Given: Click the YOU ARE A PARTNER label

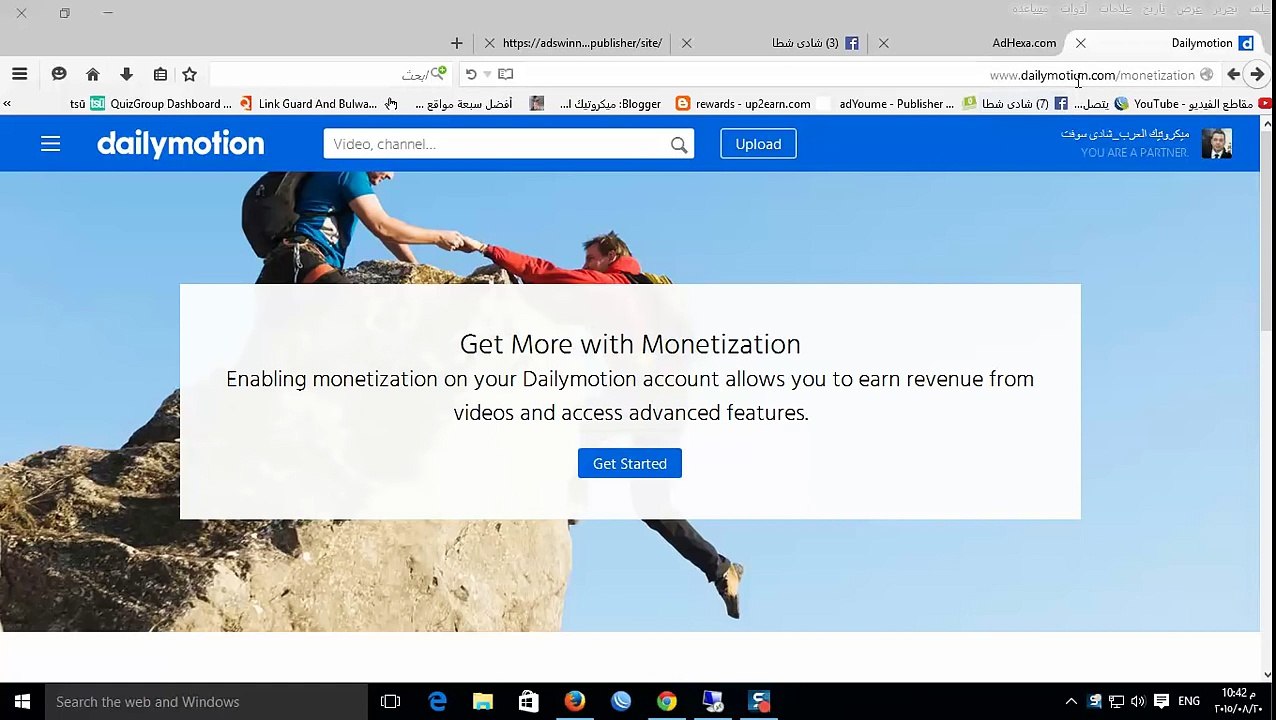Looking at the screenshot, I should tap(1134, 153).
